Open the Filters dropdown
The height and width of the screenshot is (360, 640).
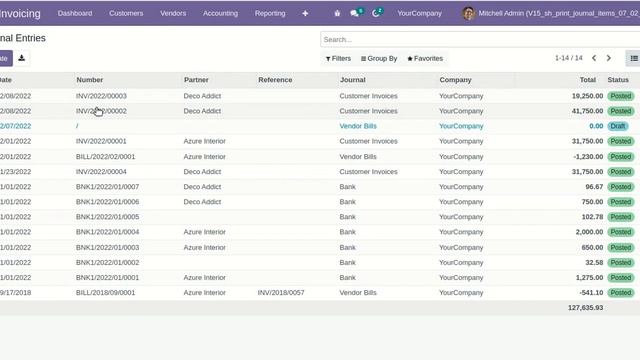[x=338, y=58]
